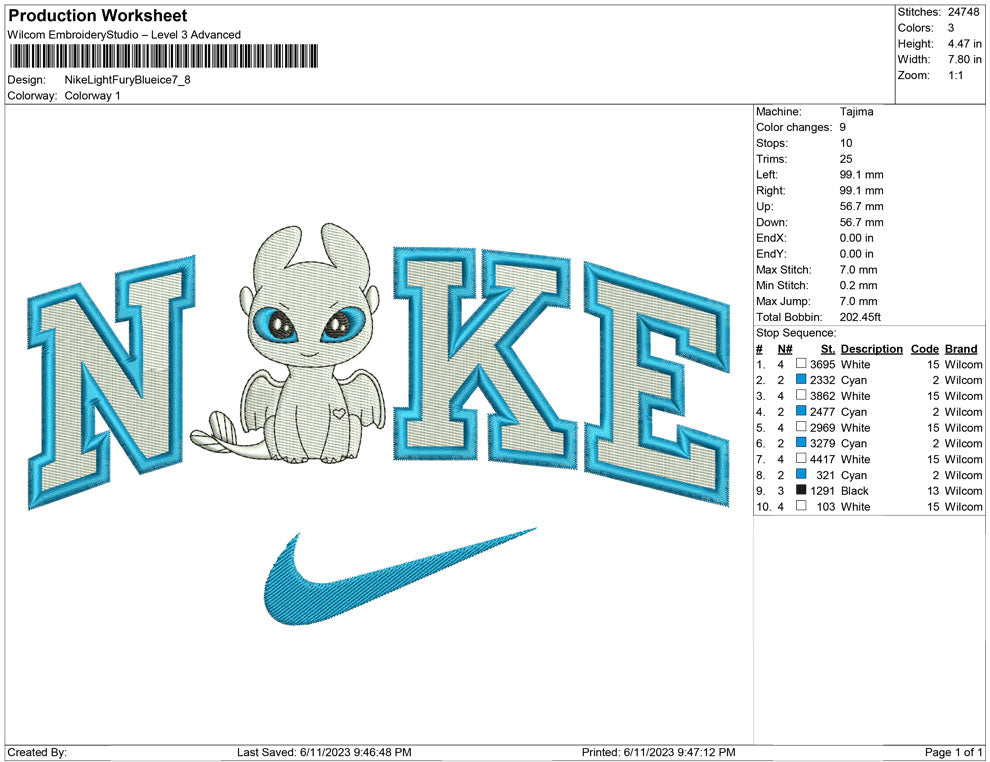Click stitch count '321' in row 8
Viewport: 990px width, 762px height.
click(x=826, y=475)
